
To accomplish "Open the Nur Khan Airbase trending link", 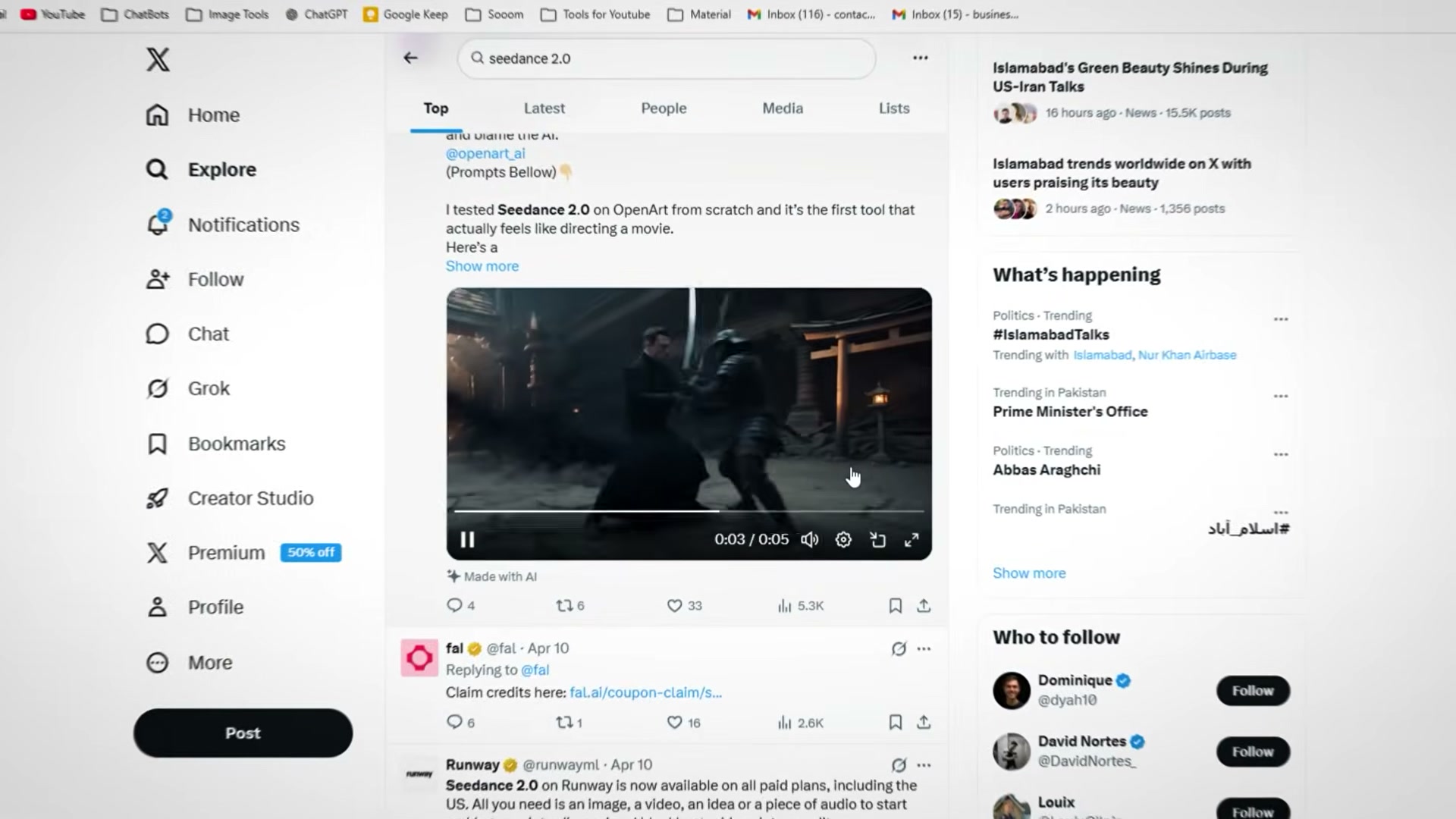I will [x=1187, y=355].
